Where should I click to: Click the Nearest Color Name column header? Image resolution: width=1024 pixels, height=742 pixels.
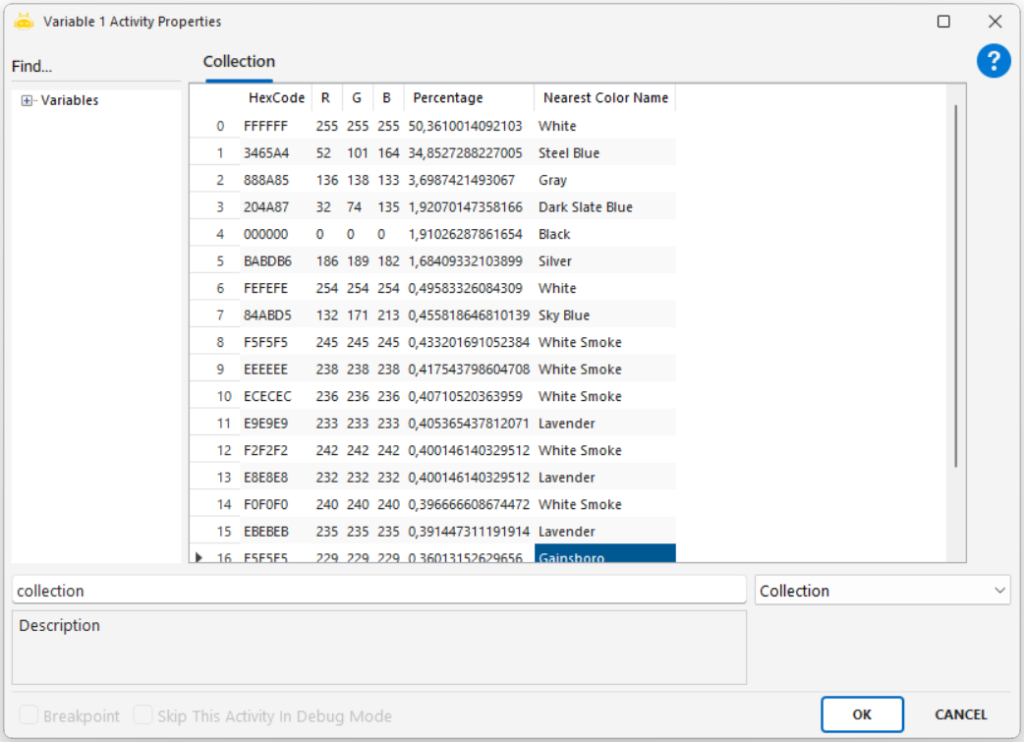pyautogui.click(x=604, y=98)
